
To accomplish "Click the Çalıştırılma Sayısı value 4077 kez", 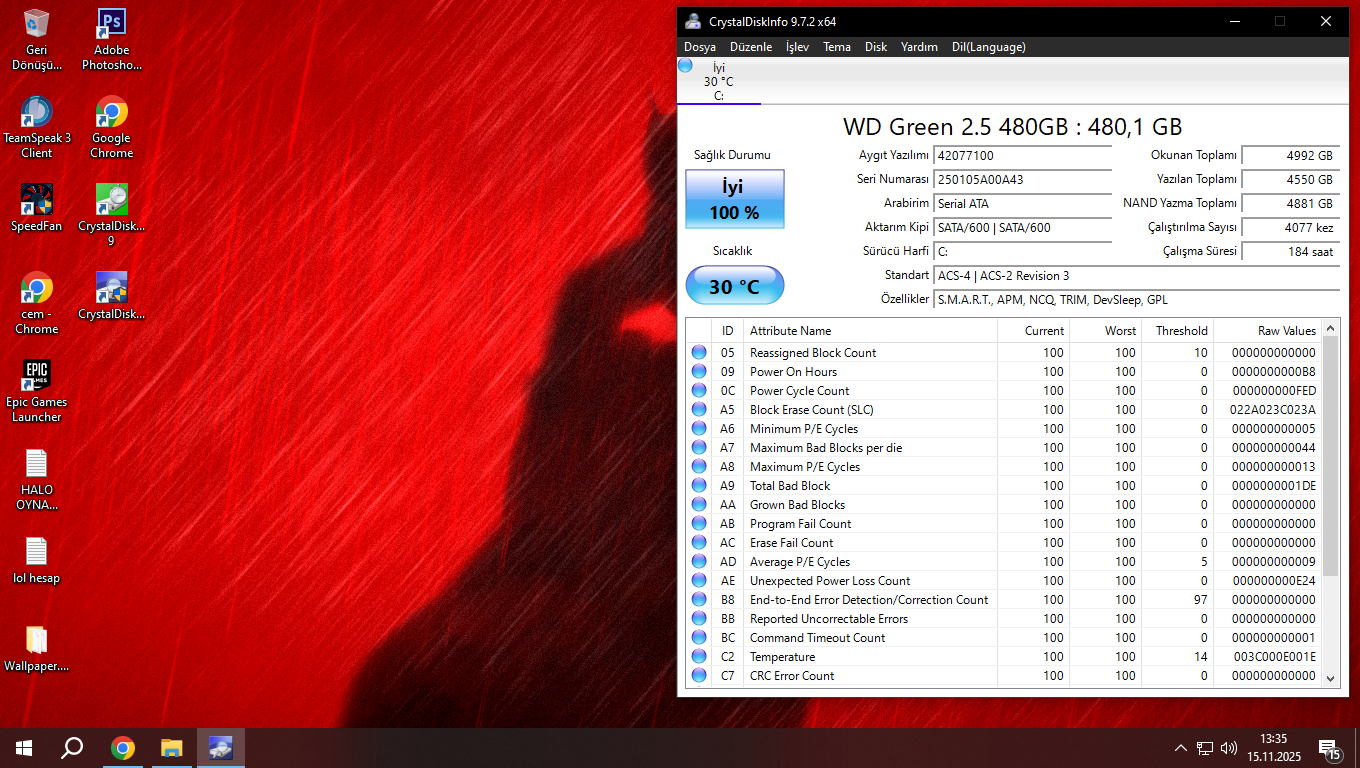I will click(x=1290, y=228).
